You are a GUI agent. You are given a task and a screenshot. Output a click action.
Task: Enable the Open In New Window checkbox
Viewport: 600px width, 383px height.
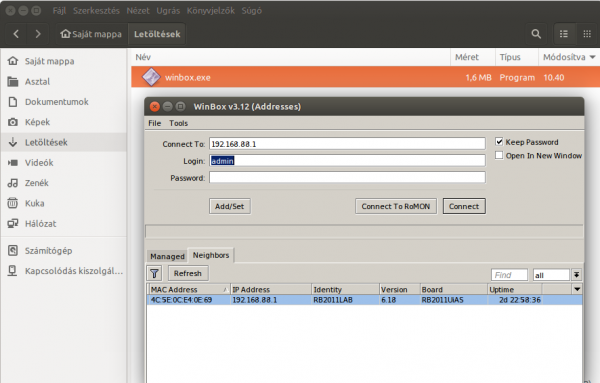(499, 155)
